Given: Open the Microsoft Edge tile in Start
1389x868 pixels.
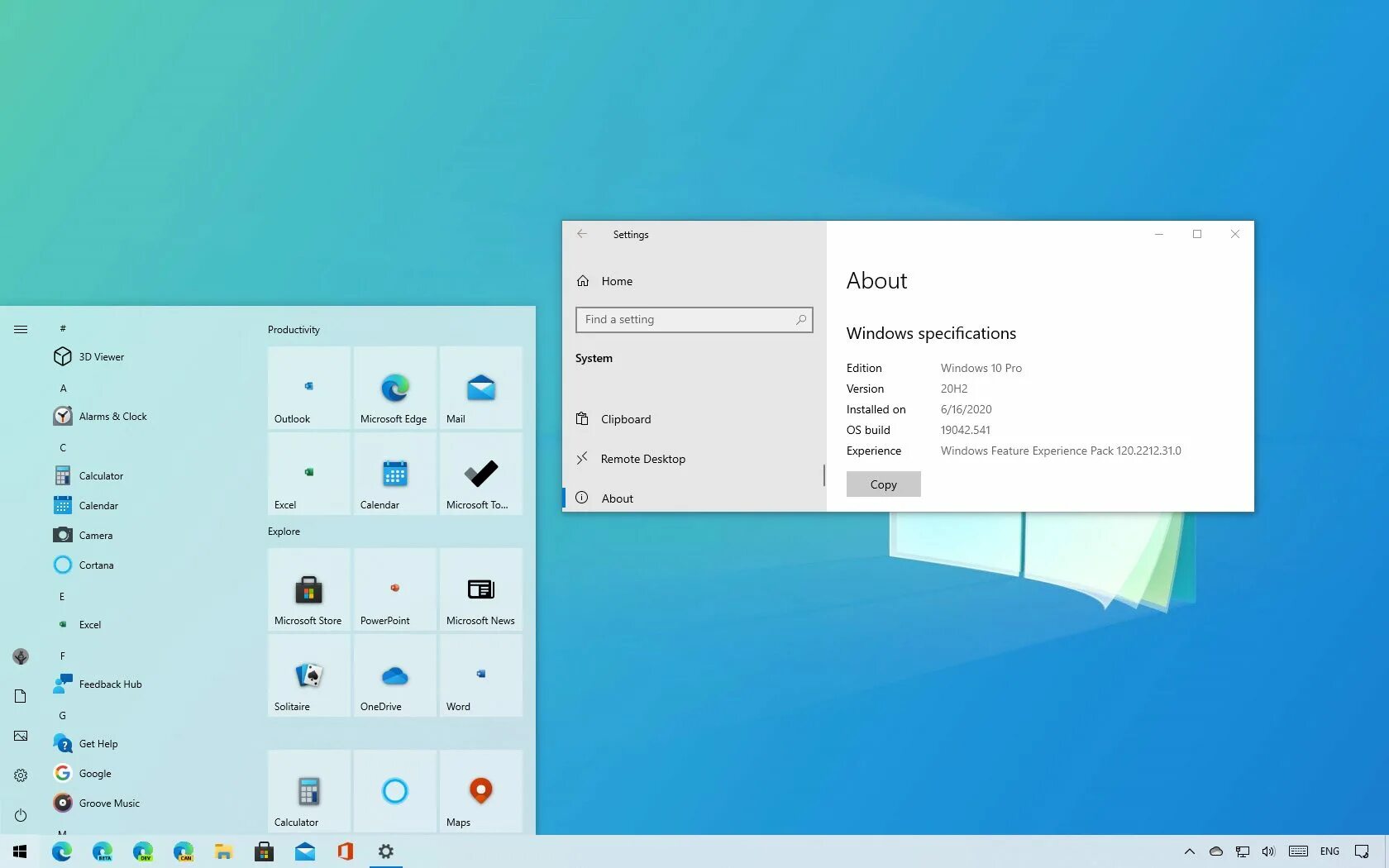Looking at the screenshot, I should [395, 388].
